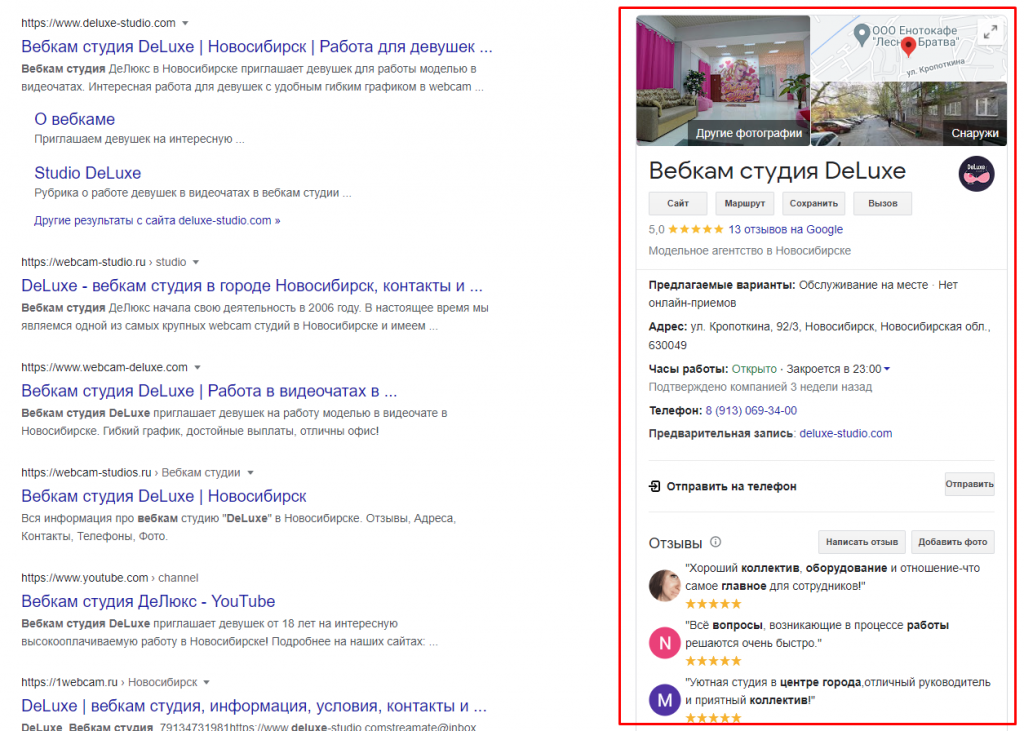This screenshot has height=731, width=1024.
Task: Open deluxe-studio.com booking link
Action: pos(846,433)
